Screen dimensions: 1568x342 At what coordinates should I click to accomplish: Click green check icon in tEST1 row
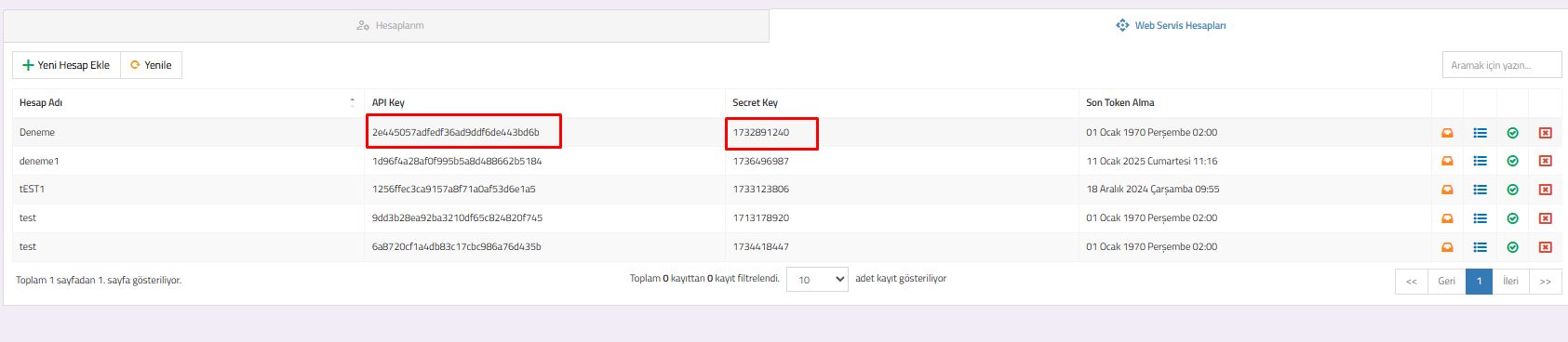[1512, 190]
